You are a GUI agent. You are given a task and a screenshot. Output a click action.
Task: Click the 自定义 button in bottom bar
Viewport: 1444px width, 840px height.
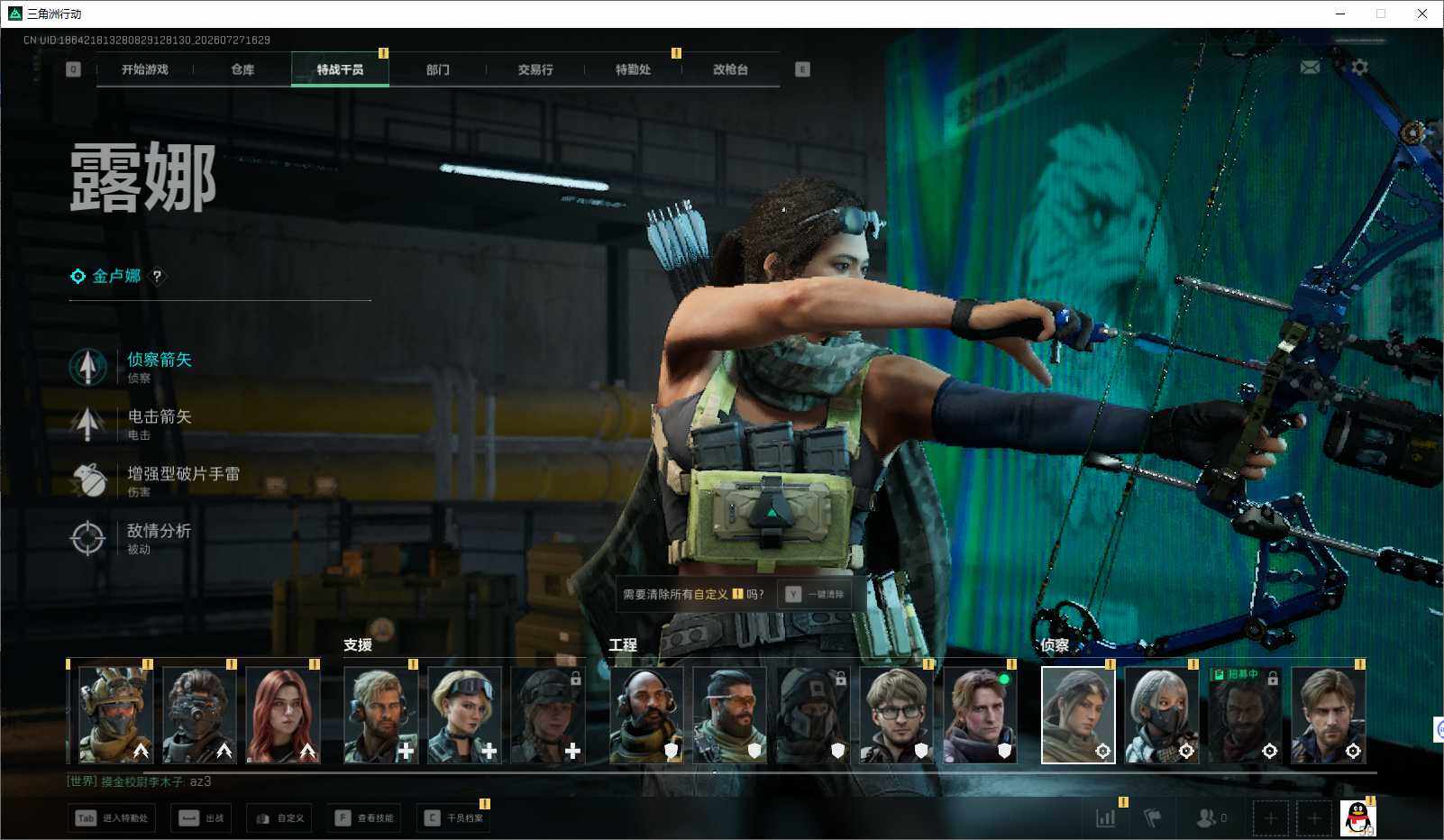coord(280,818)
